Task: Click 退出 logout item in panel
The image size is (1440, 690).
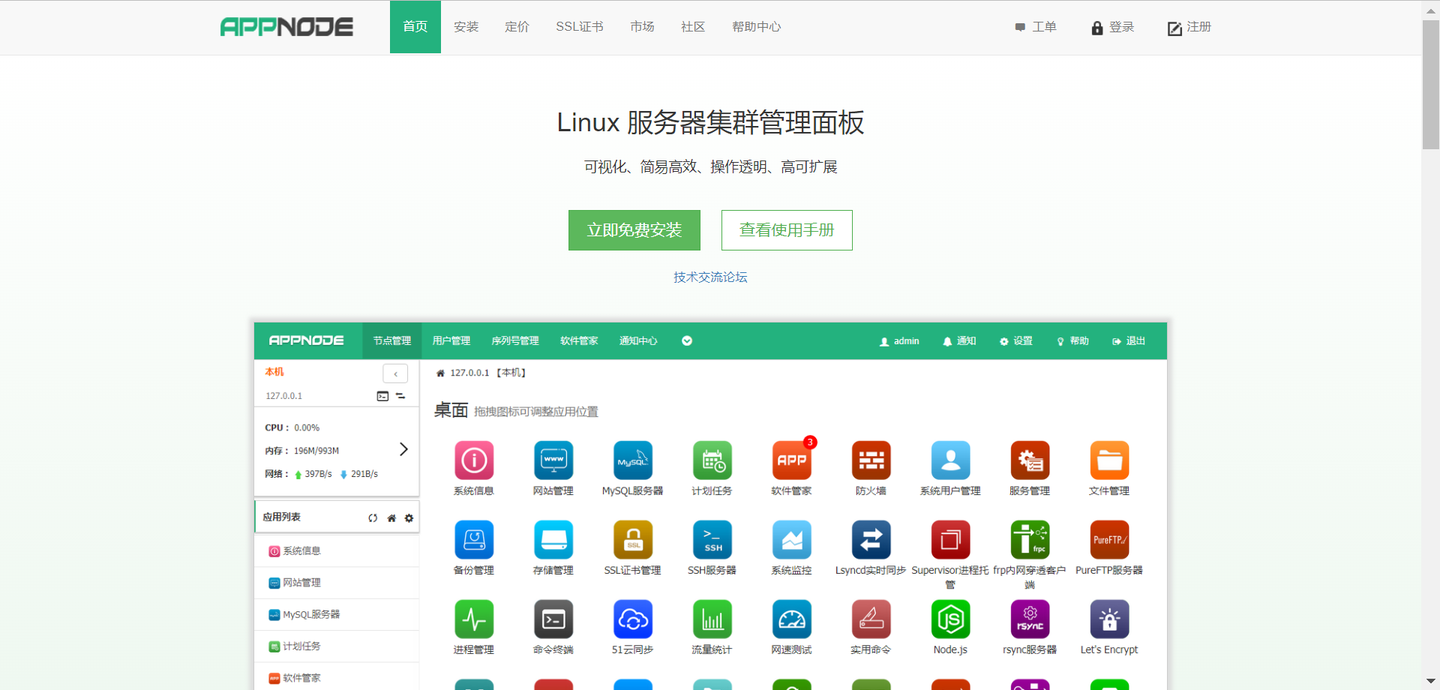Action: pyautogui.click(x=1129, y=341)
